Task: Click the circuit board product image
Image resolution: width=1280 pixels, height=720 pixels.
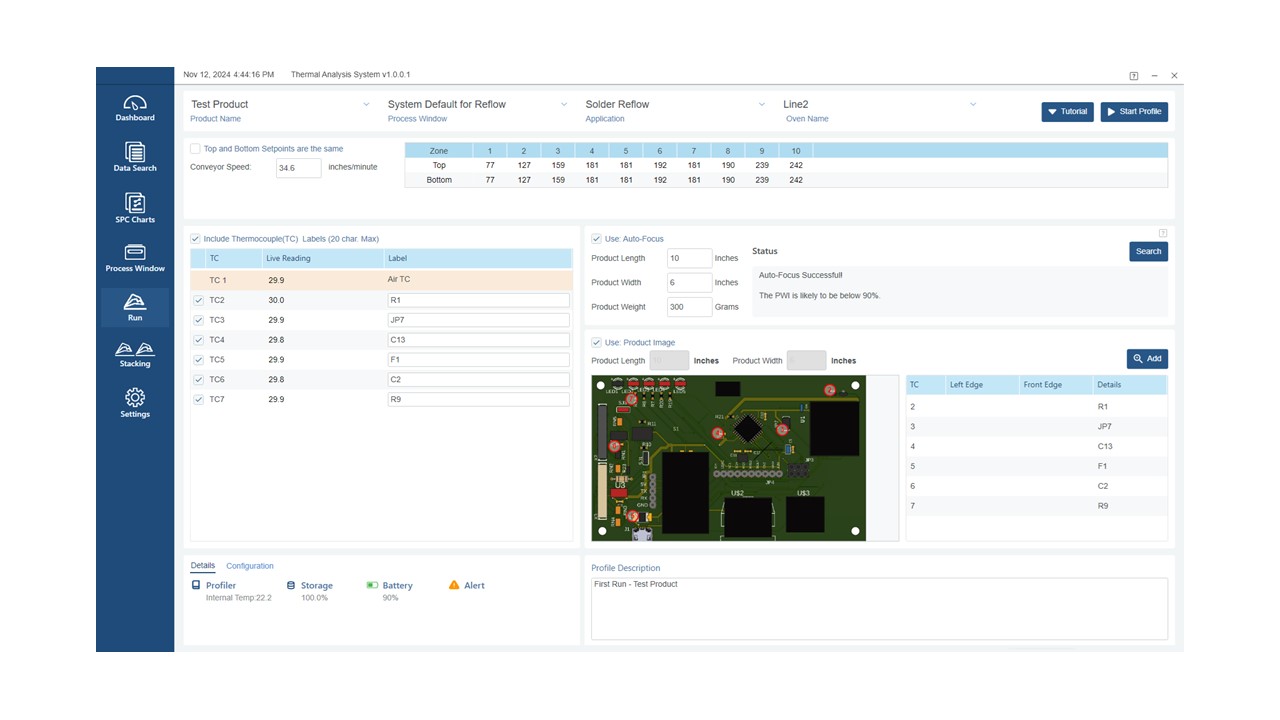Action: [x=729, y=458]
